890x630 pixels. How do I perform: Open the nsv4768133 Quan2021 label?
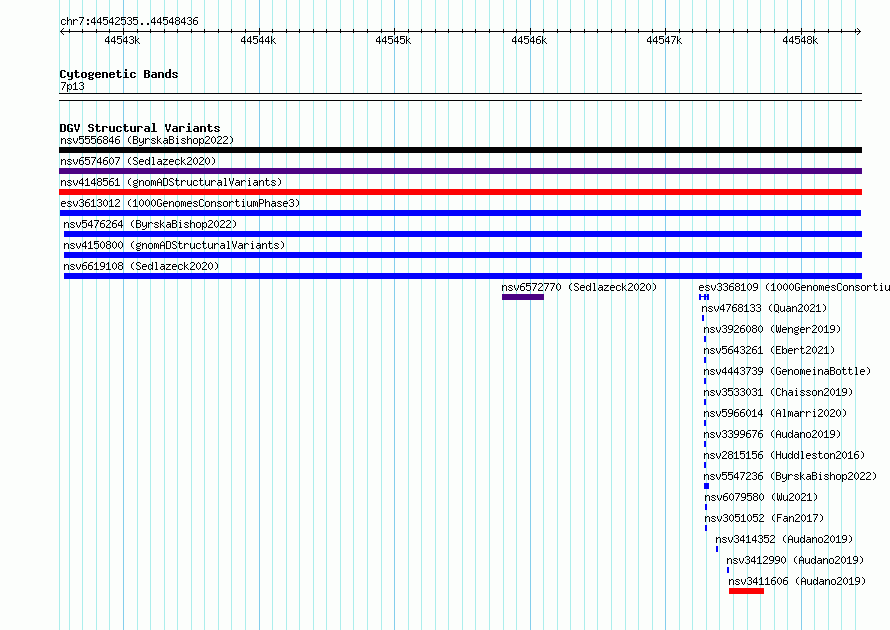[764, 308]
